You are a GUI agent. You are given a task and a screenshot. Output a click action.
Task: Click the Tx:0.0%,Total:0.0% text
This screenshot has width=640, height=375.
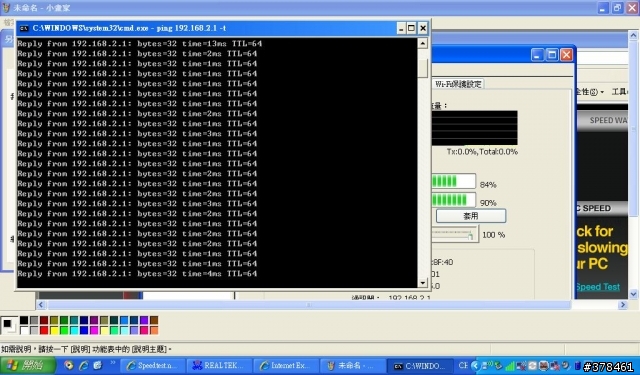pyautogui.click(x=482, y=152)
